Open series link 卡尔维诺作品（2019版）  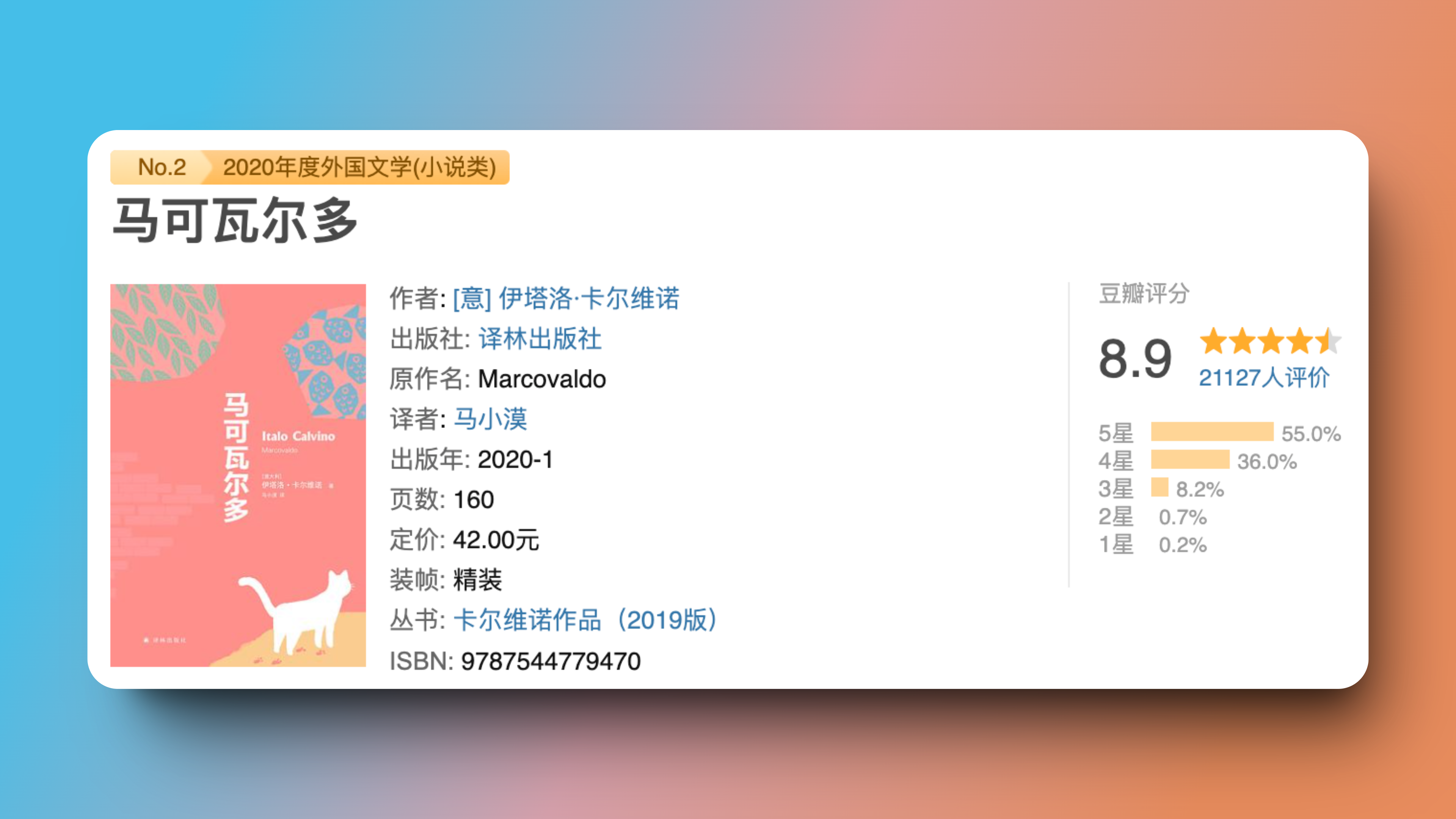[x=585, y=620]
